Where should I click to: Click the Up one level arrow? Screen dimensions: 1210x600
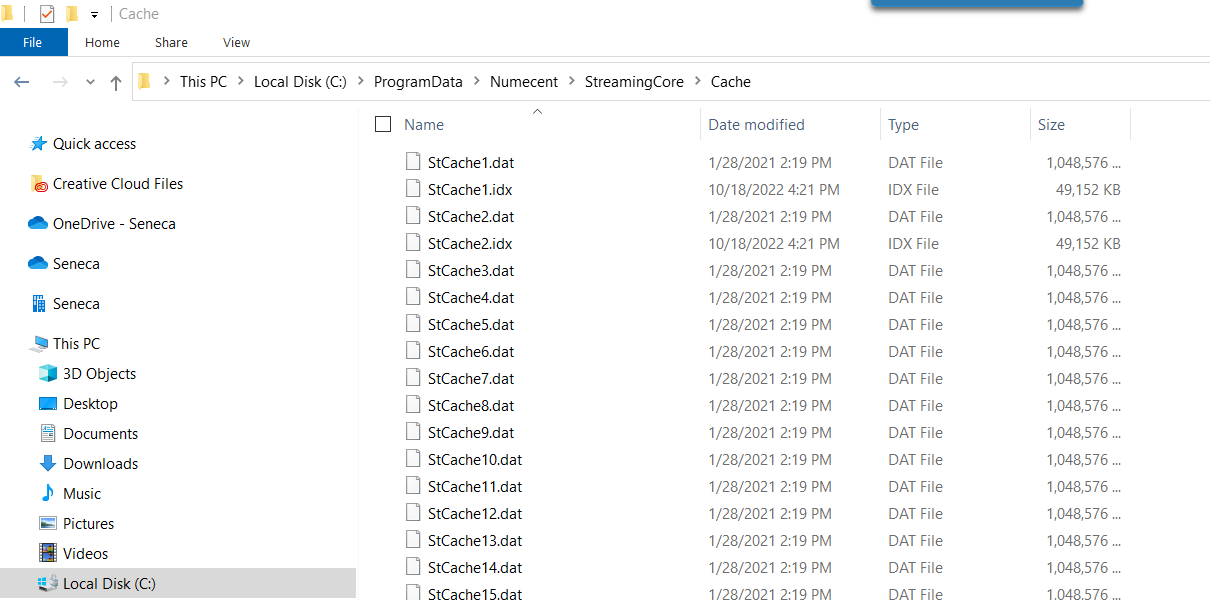pos(116,82)
